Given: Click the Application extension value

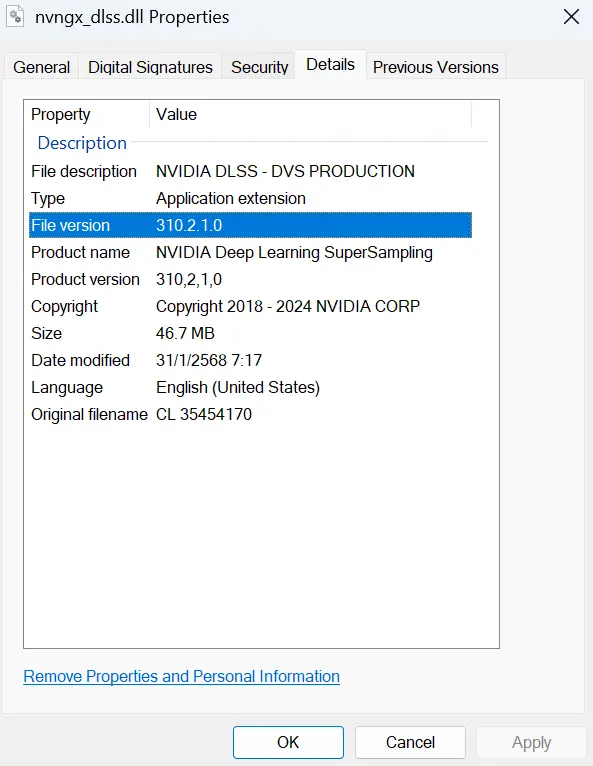Looking at the screenshot, I should click(231, 198).
